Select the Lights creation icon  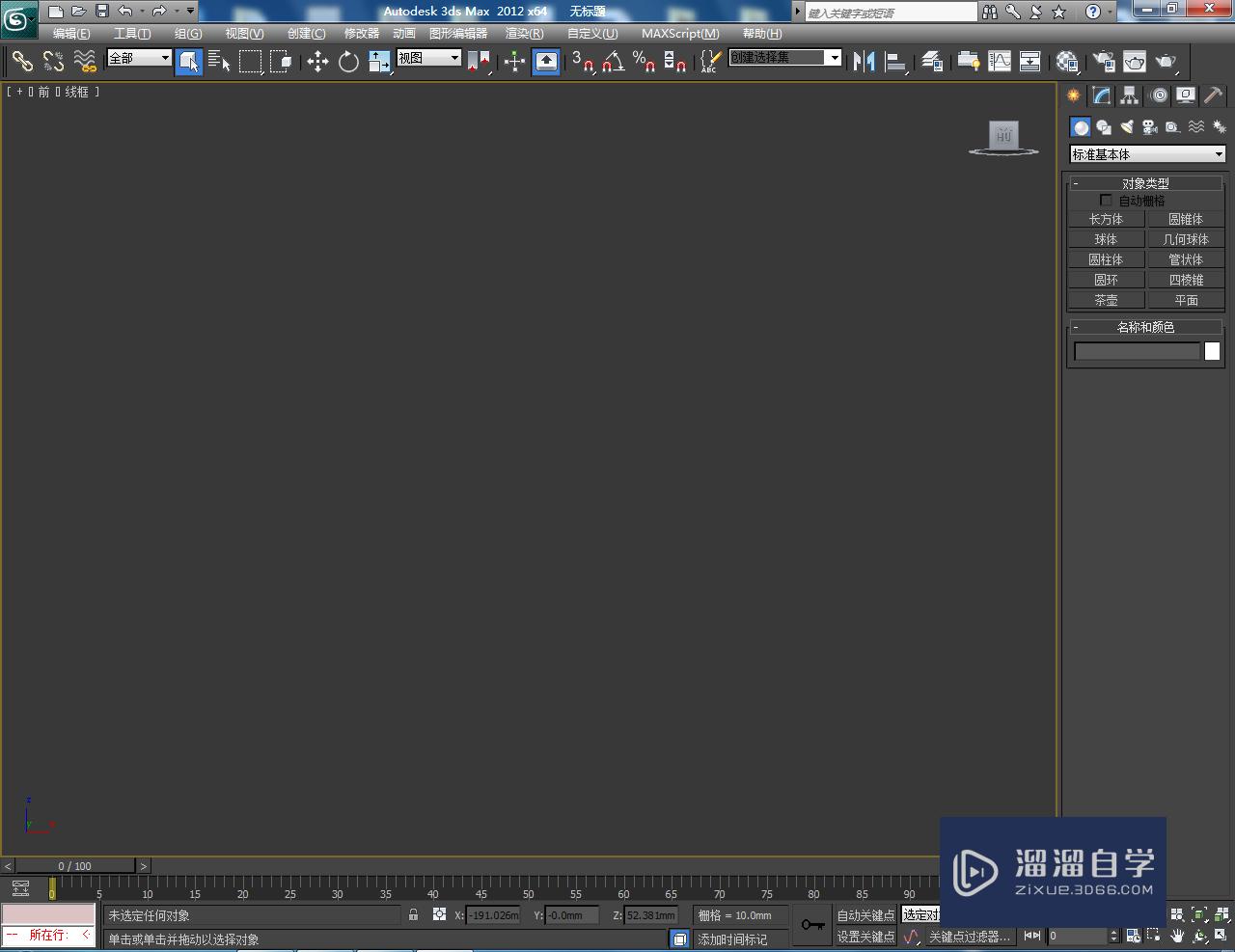tap(1127, 126)
